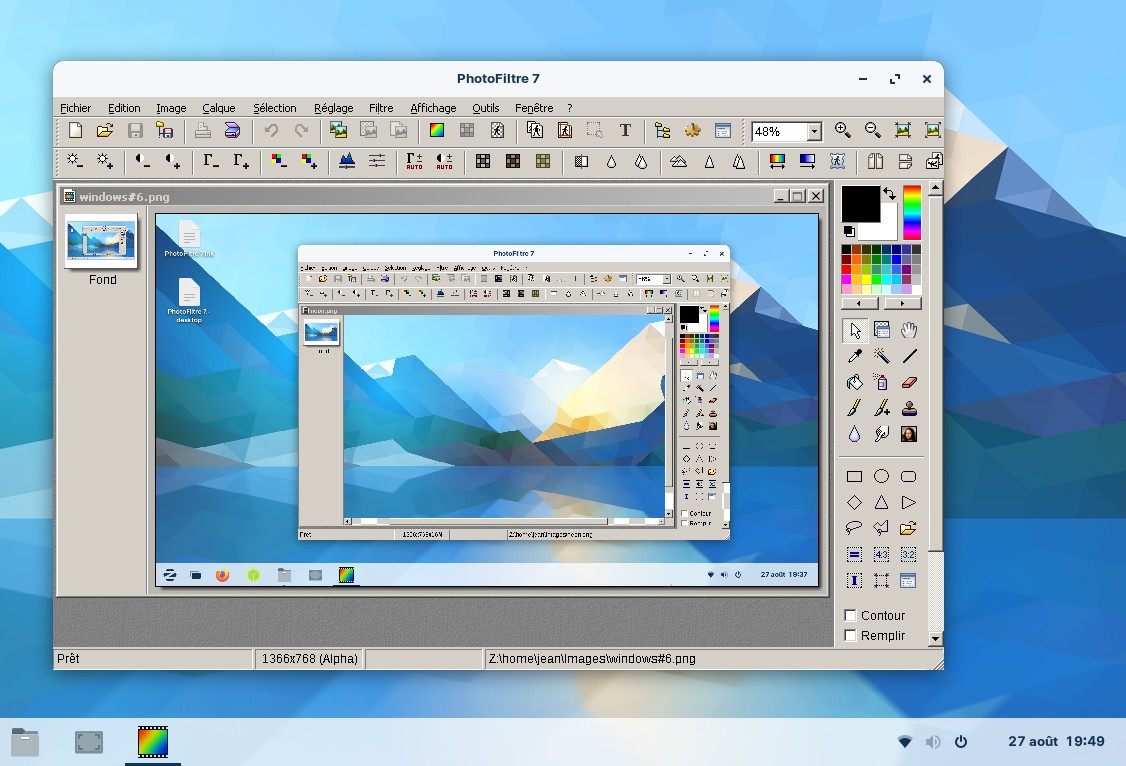Select the Paint Bucket fill tool

[x=854, y=382]
